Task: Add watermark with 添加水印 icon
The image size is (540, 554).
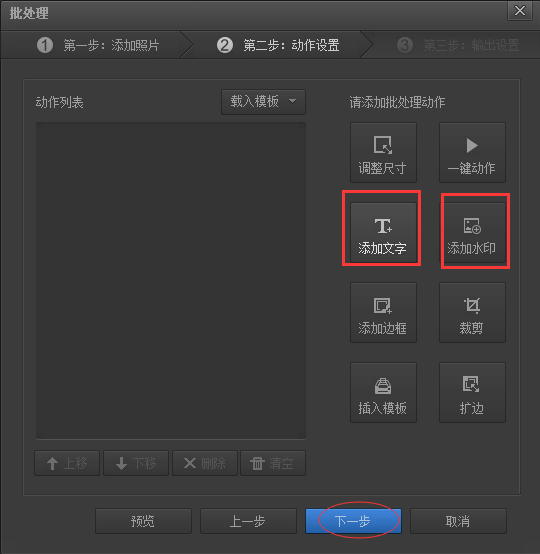Action: 472,232
